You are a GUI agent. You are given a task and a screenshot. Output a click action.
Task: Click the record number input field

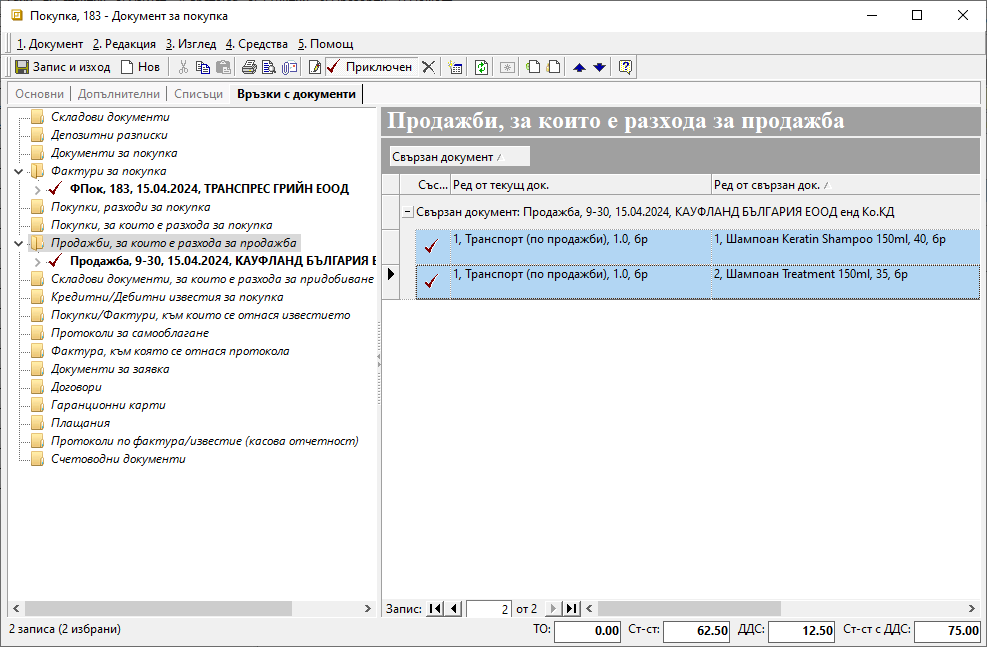489,608
